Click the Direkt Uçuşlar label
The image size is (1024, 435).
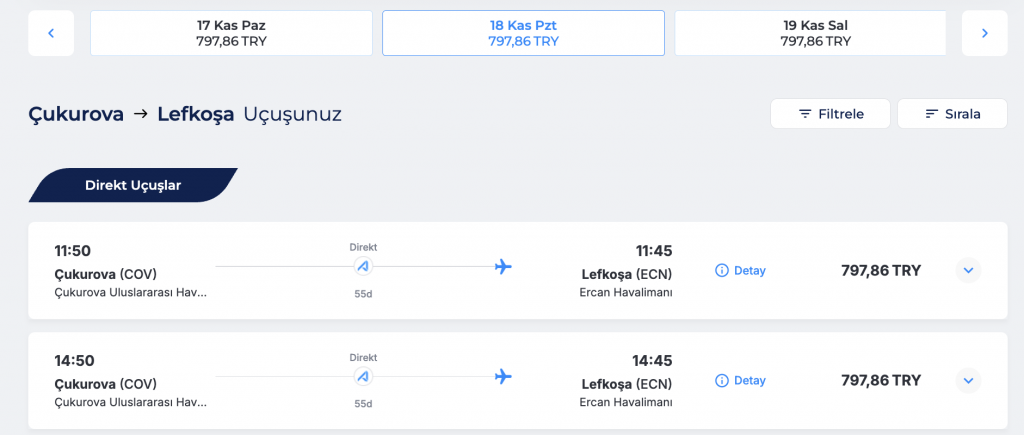(x=133, y=185)
